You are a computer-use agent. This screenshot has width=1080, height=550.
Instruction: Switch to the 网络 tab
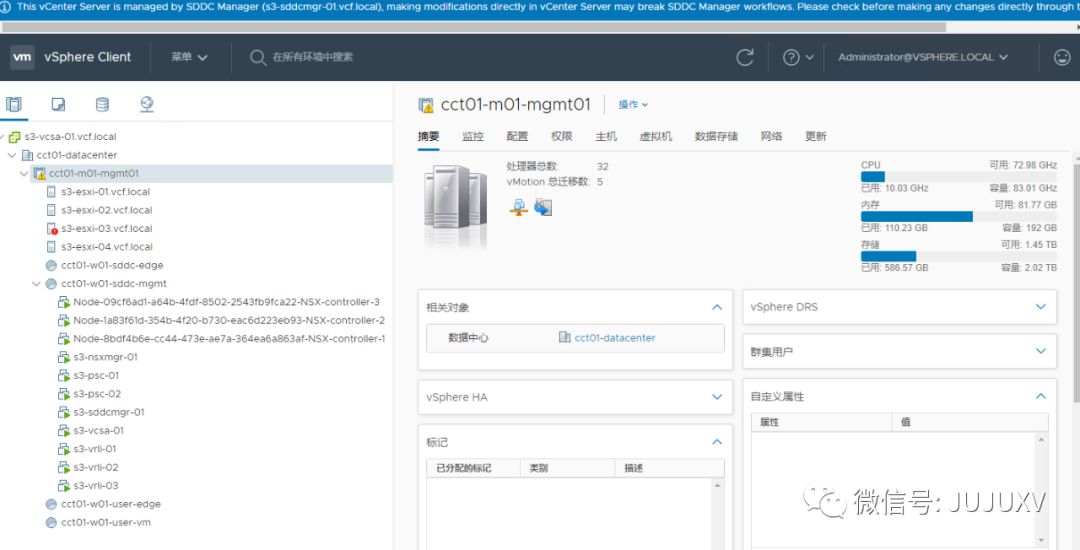click(771, 136)
